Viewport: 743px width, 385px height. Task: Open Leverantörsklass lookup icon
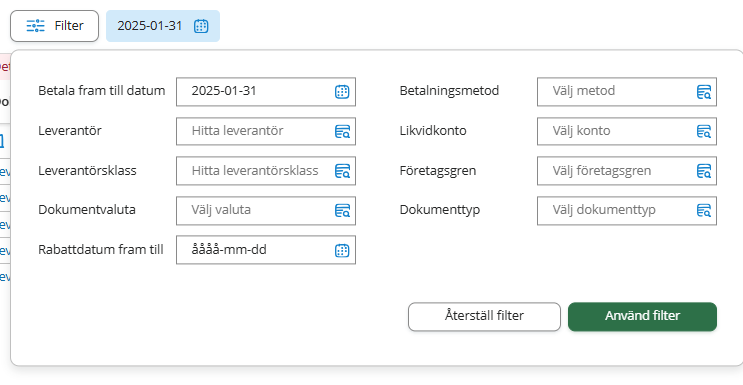tap(342, 171)
